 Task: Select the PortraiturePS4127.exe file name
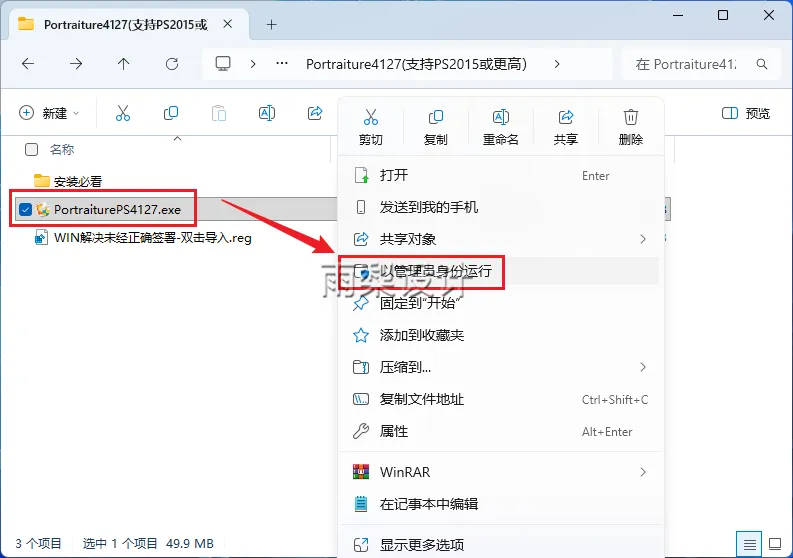pyautogui.click(x=117, y=209)
